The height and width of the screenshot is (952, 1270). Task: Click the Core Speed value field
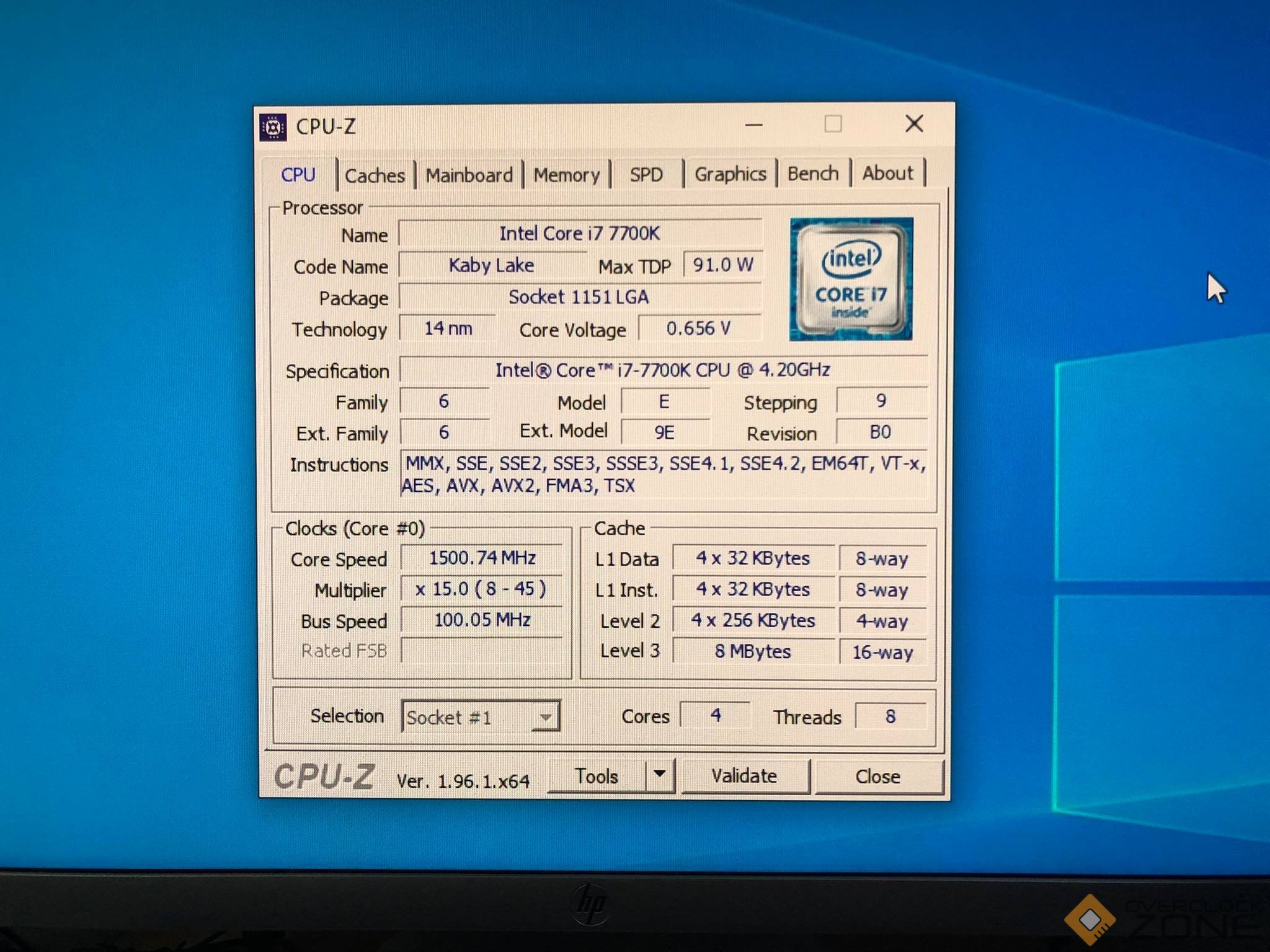coord(482,558)
